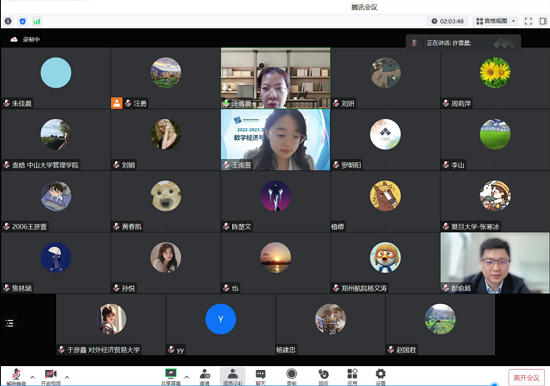
Task: Toggle the side panel layout button
Action: click(543, 21)
